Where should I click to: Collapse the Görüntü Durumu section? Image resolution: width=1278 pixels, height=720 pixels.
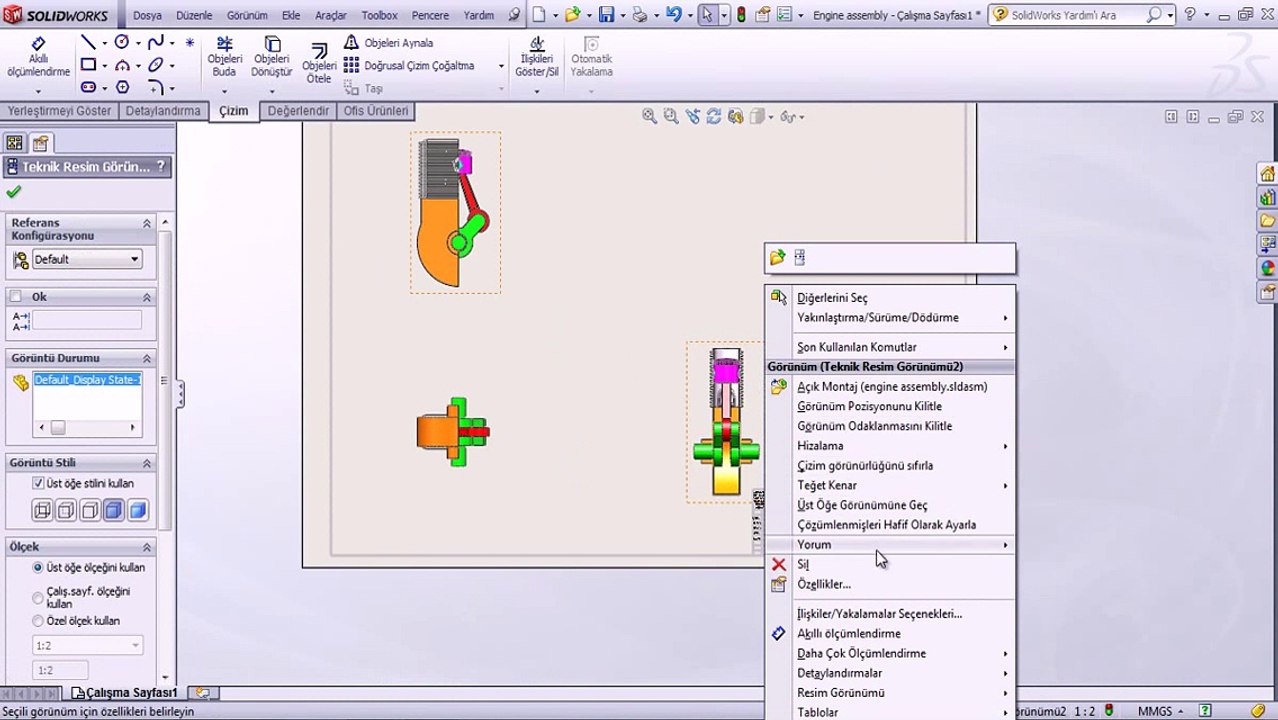[146, 358]
